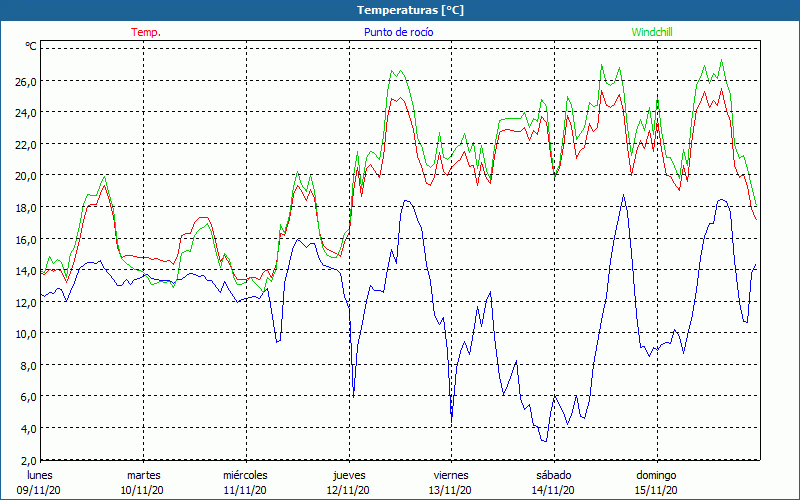Click the 26,0 axis value
800x500 pixels.
point(25,82)
